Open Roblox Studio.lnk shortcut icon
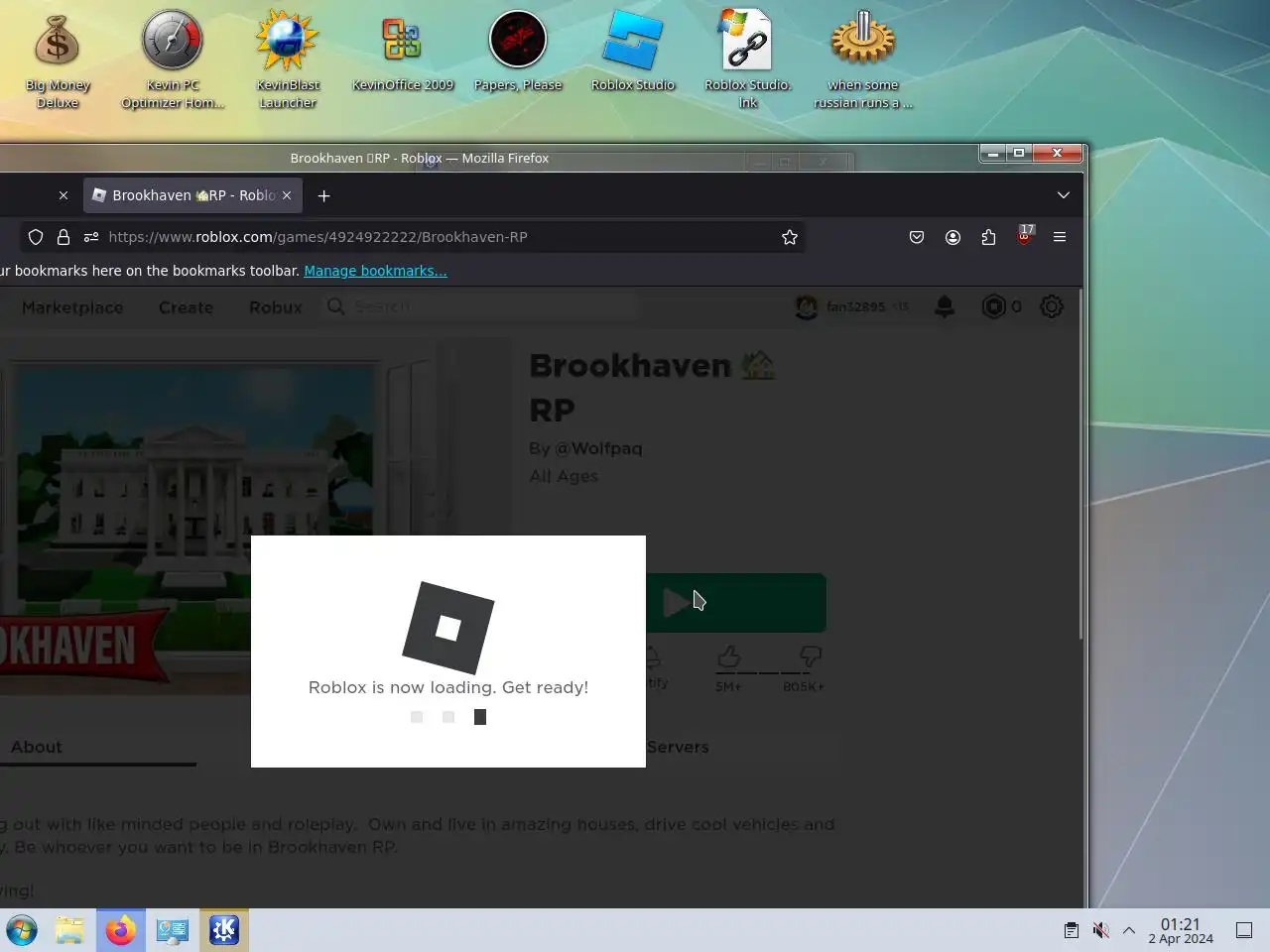 pos(747,60)
